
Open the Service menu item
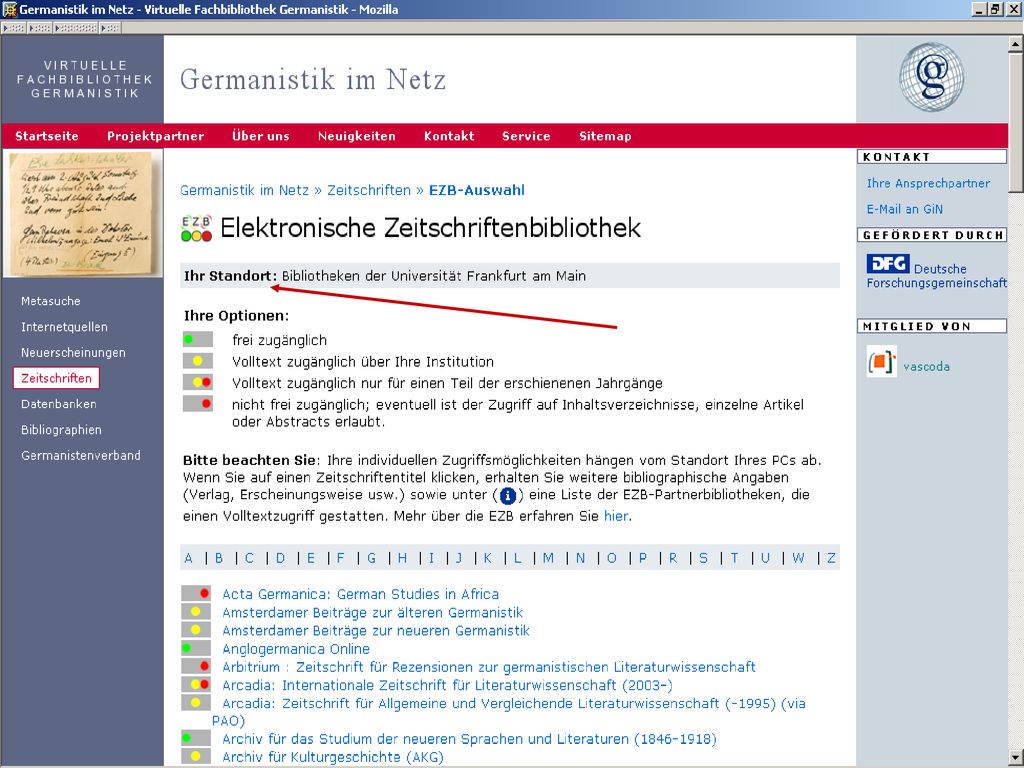pos(526,136)
